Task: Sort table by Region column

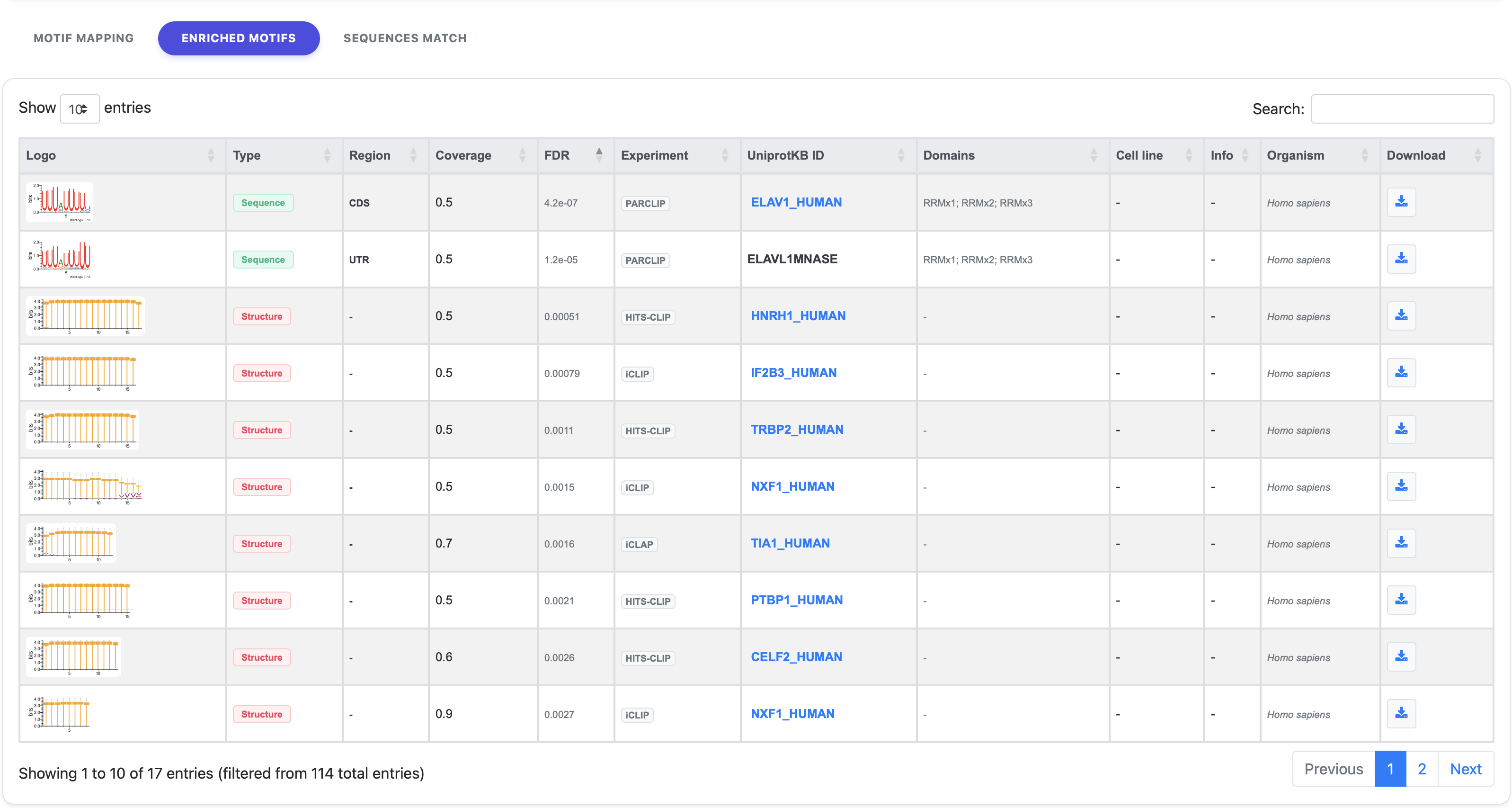Action: [x=385, y=156]
